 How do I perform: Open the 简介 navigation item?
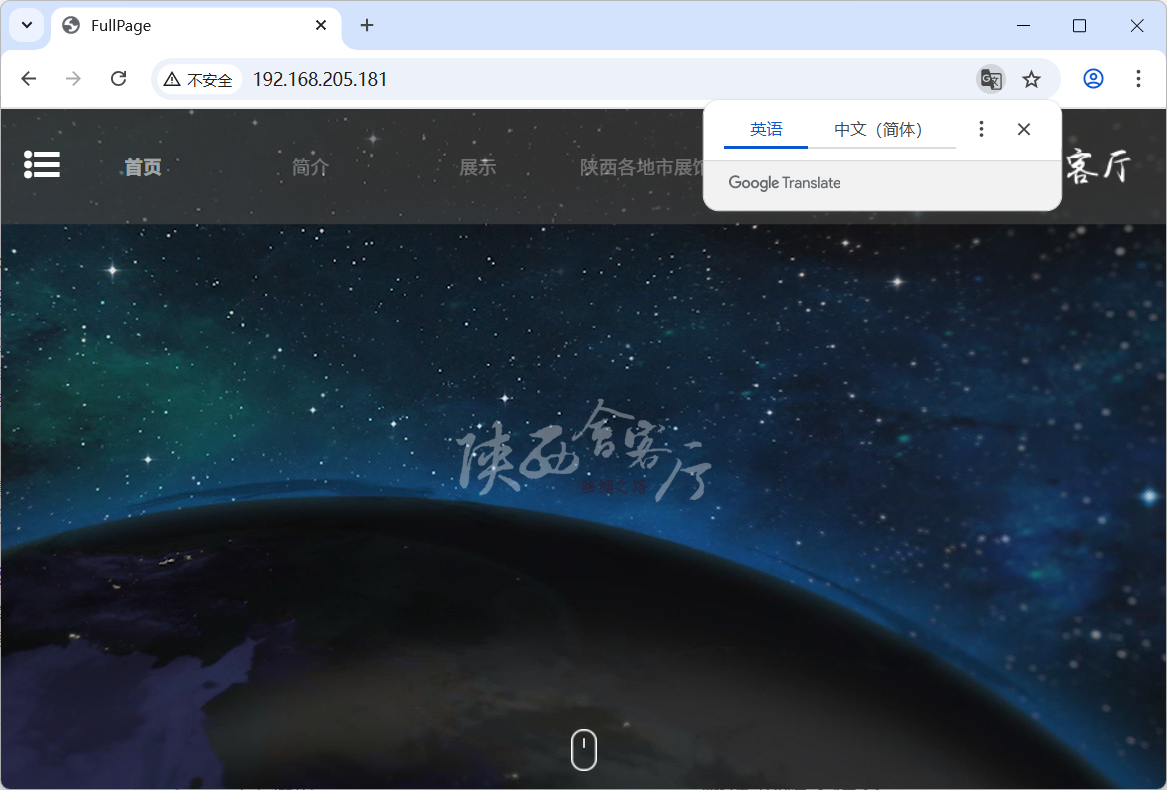coord(310,167)
